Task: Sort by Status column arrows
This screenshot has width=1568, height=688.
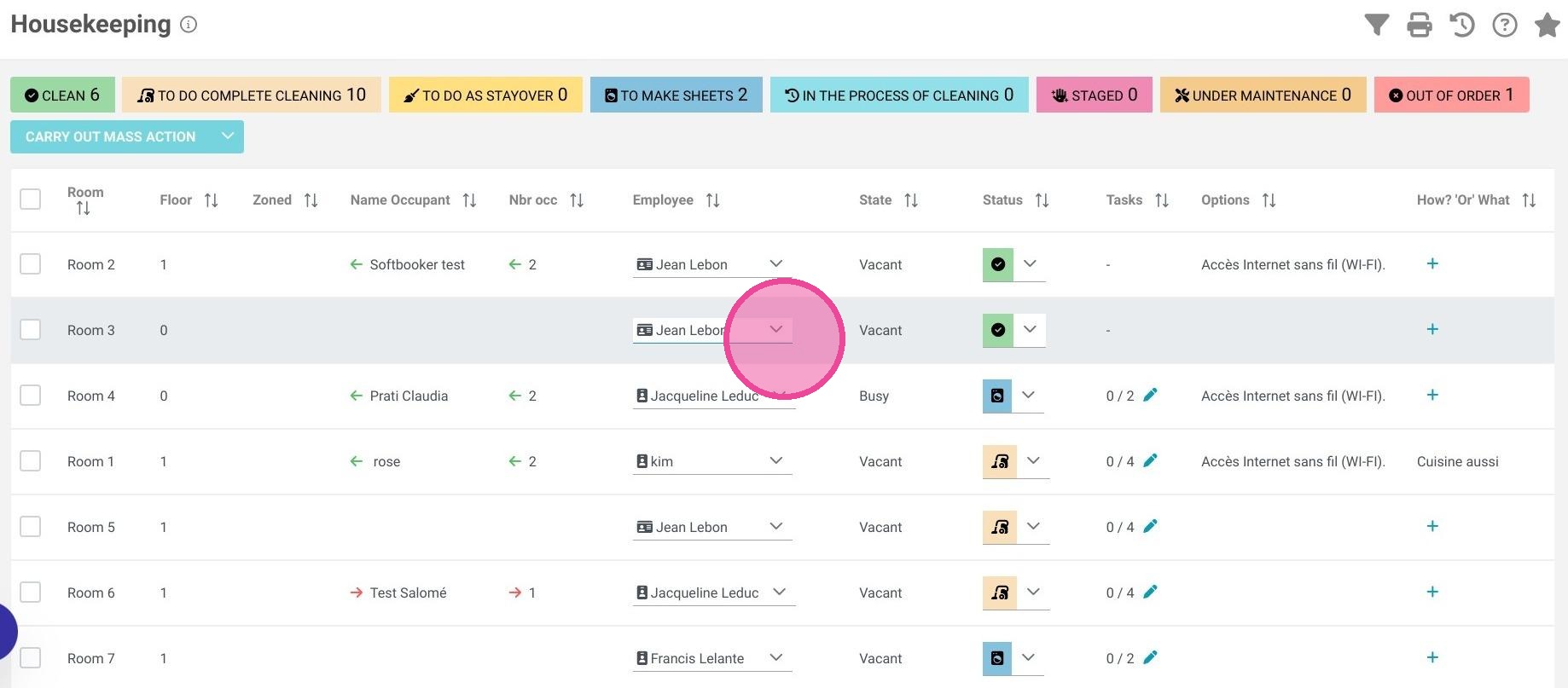Action: point(1042,200)
